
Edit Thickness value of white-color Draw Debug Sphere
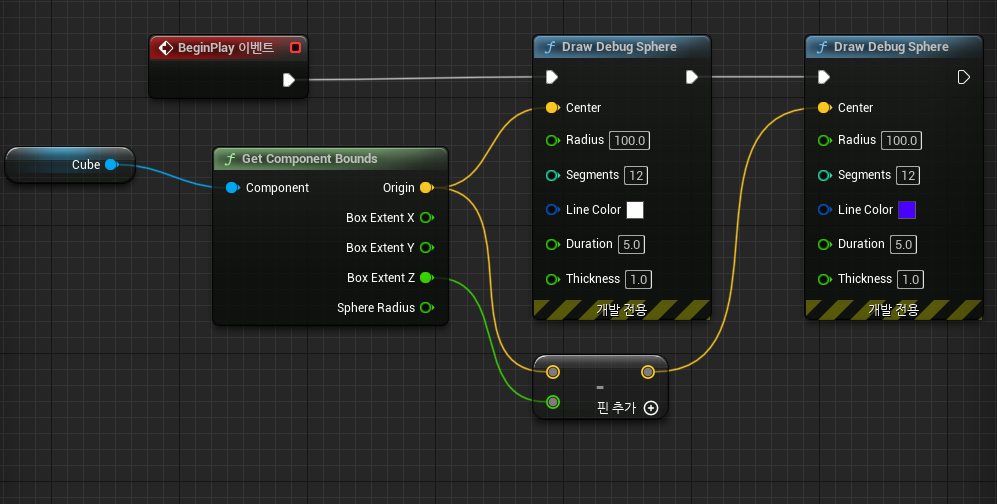[638, 280]
